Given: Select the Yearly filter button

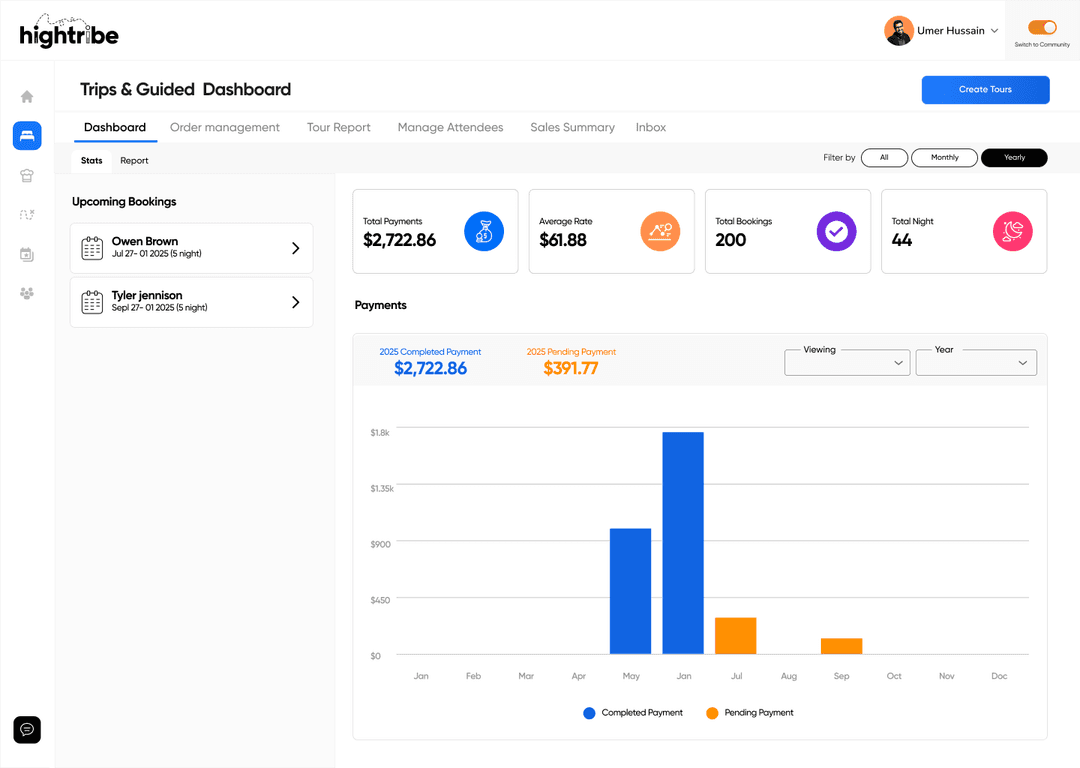Looking at the screenshot, I should 1014,157.
